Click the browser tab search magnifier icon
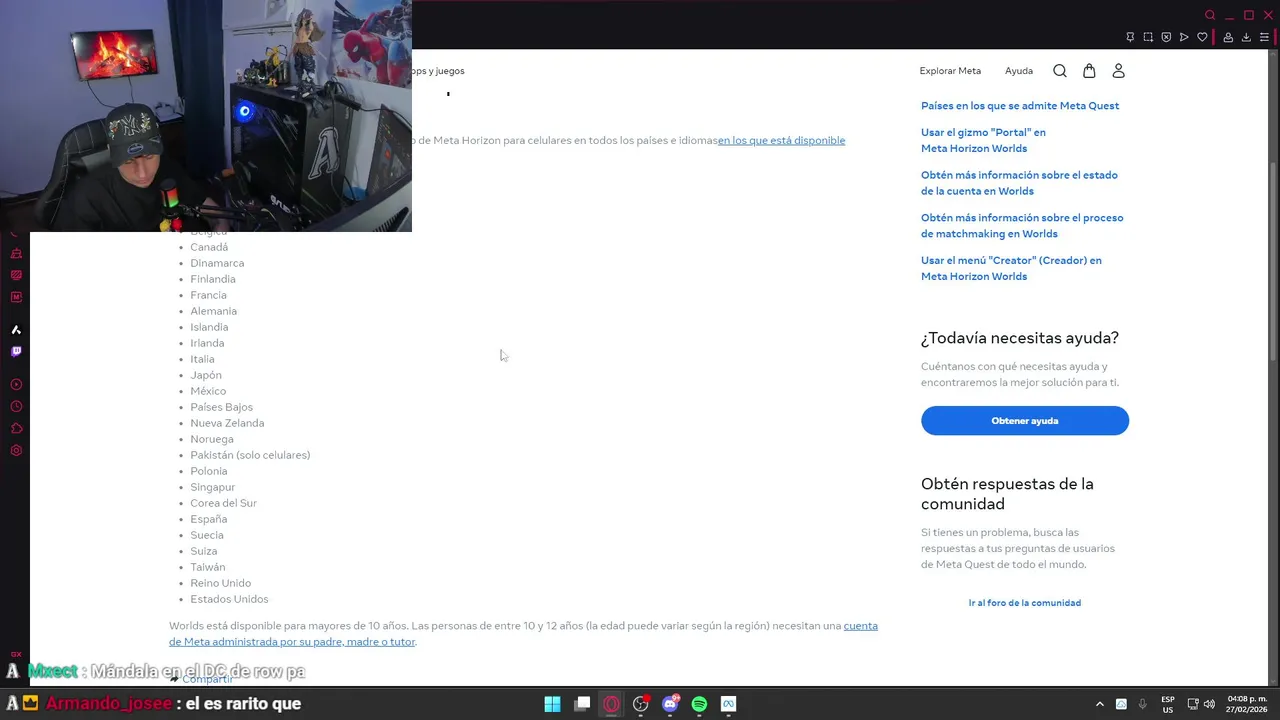The width and height of the screenshot is (1280, 720). tap(1210, 15)
